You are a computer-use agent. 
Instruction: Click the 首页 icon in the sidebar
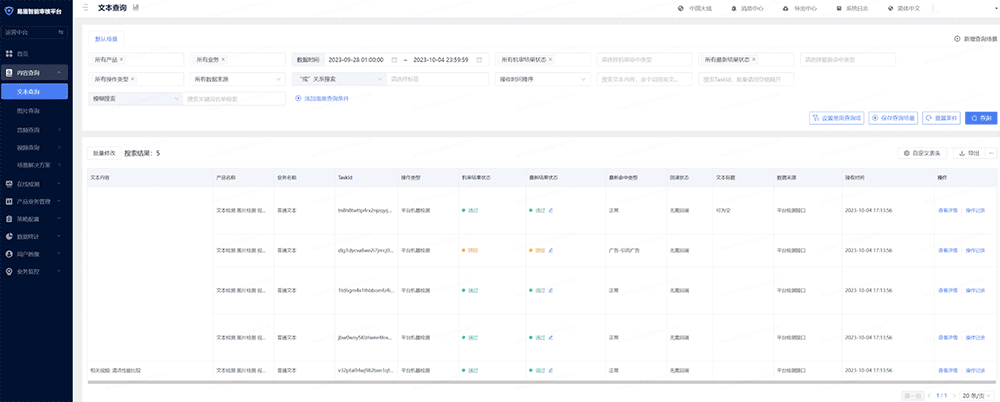click(9, 54)
